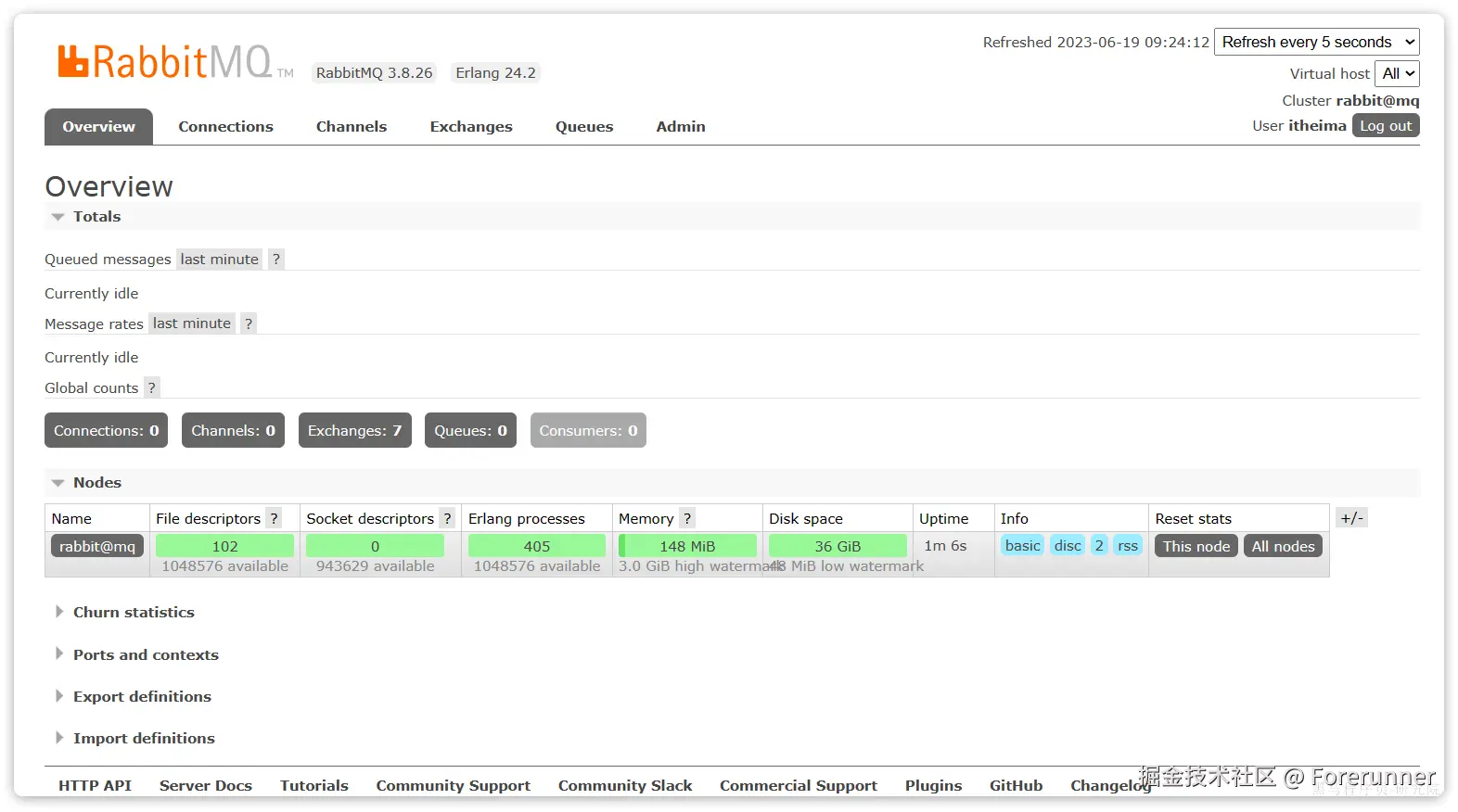Expand Ports and contexts section
The image size is (1458, 812).
point(137,655)
